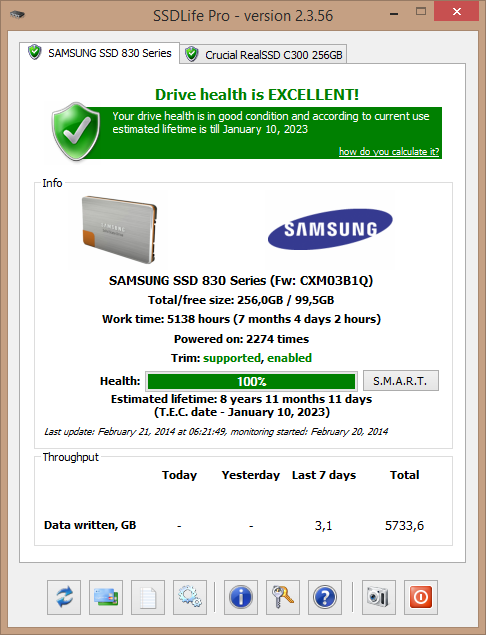Click the 'Yesterday' column header
The image size is (486, 635).
[251, 475]
